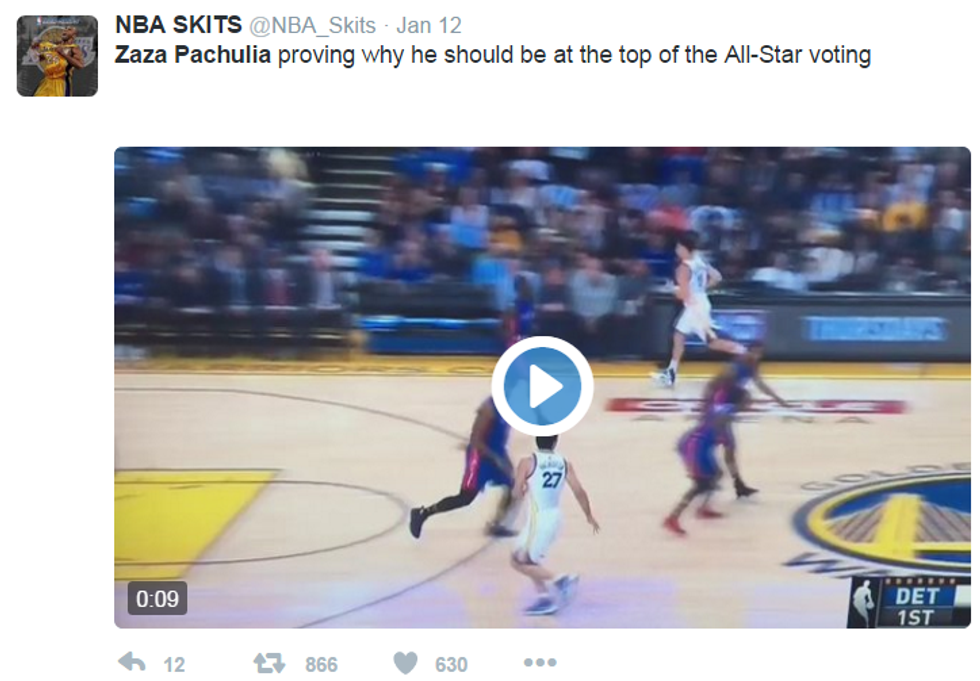The width and height of the screenshot is (980, 681).
Task: Click the bold Zaza Pachulia text
Action: 192,55
